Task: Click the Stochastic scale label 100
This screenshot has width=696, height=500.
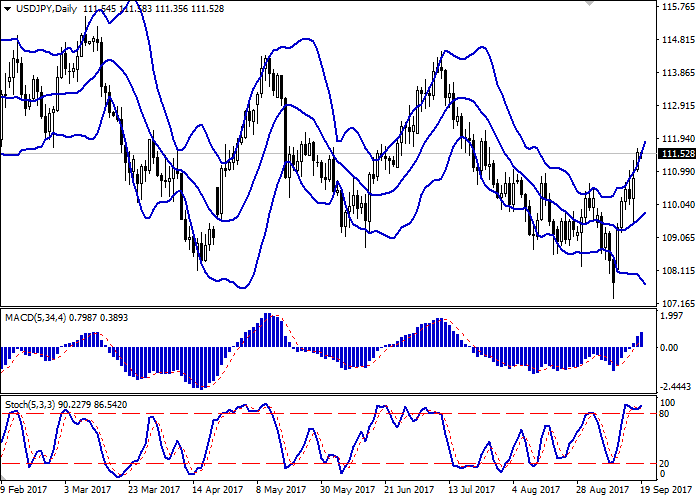Action: pos(668,403)
